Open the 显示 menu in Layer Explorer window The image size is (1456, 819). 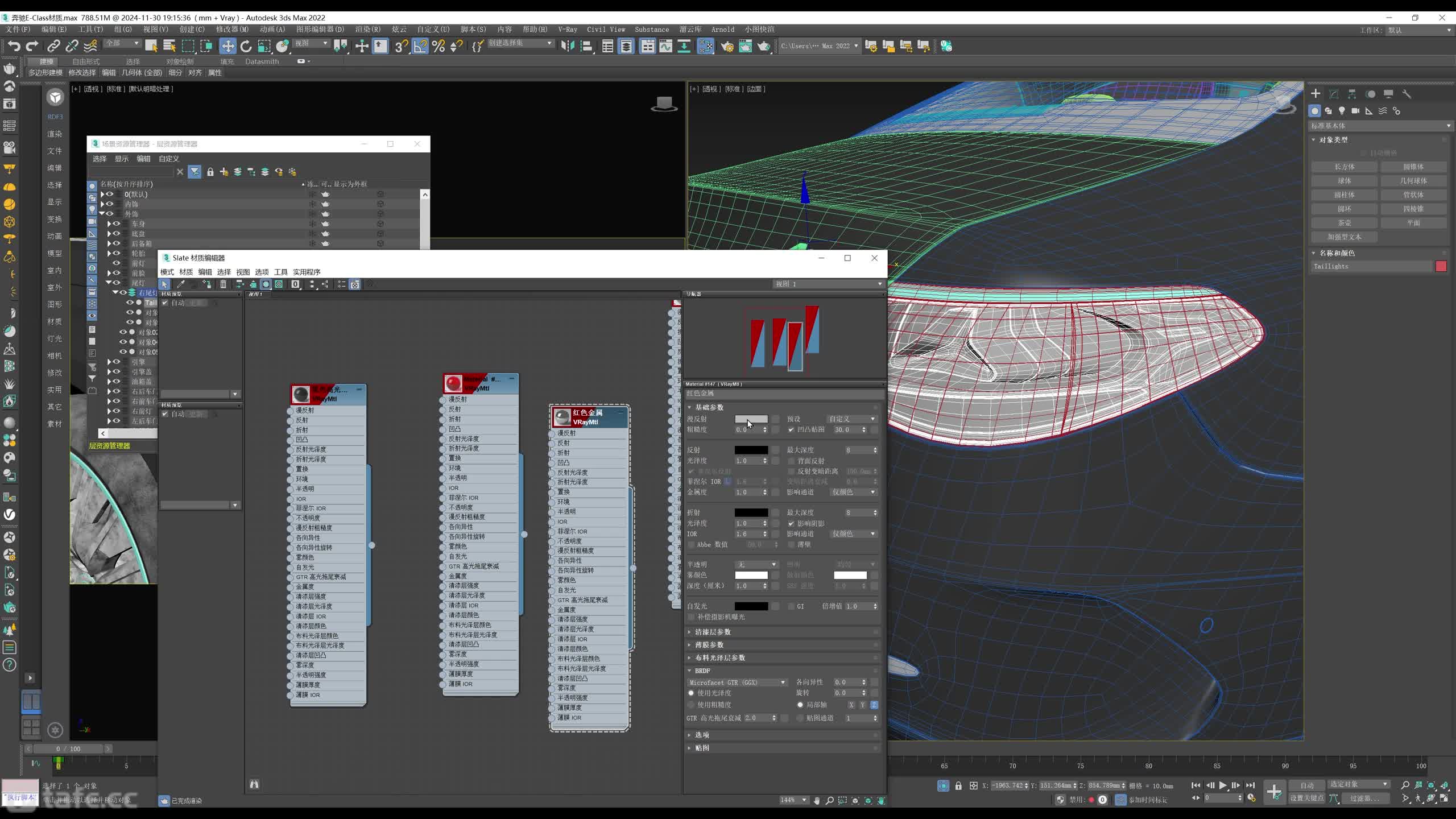[x=122, y=159]
